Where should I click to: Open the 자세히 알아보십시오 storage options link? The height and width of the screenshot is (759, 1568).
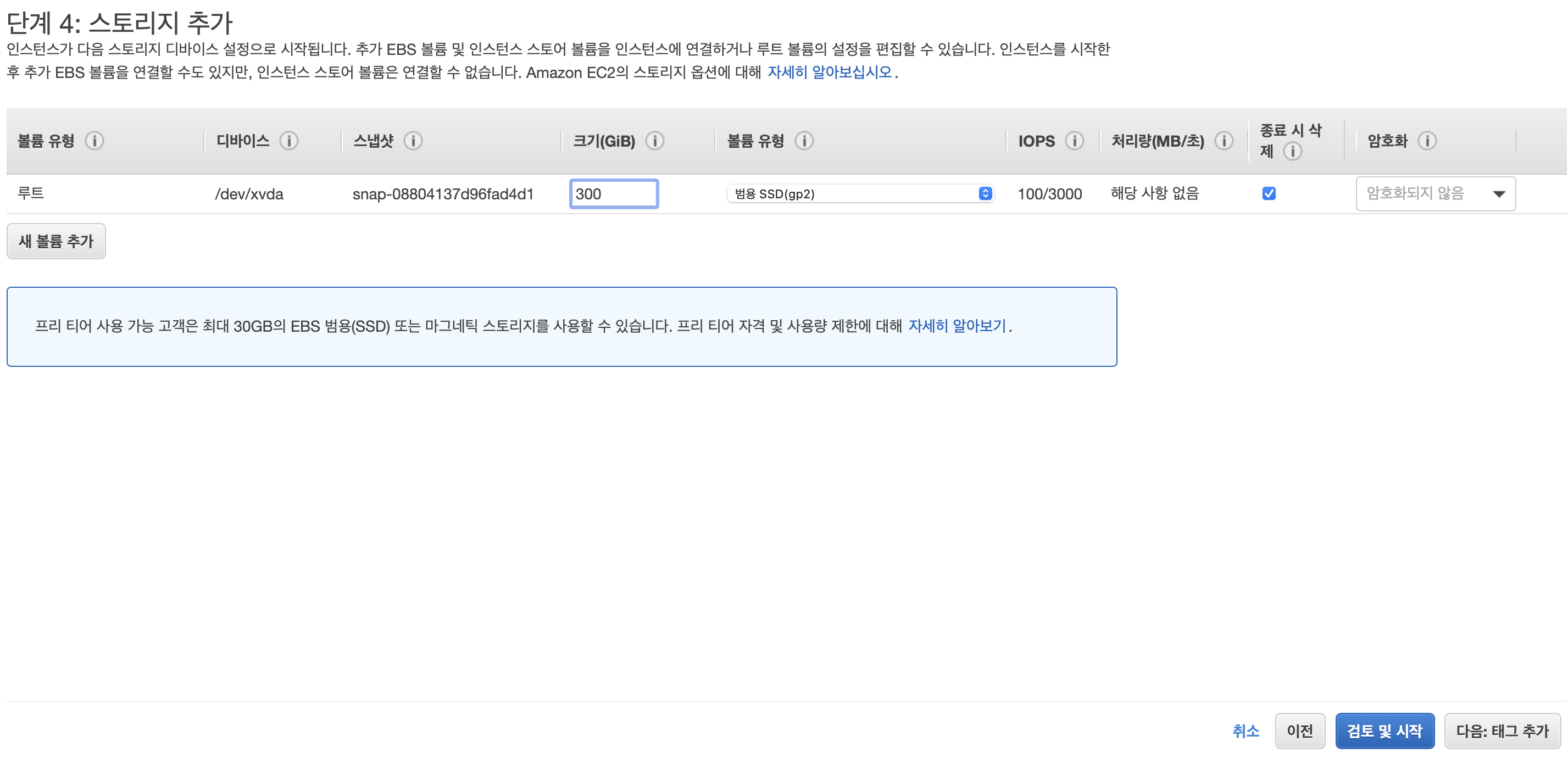(829, 72)
